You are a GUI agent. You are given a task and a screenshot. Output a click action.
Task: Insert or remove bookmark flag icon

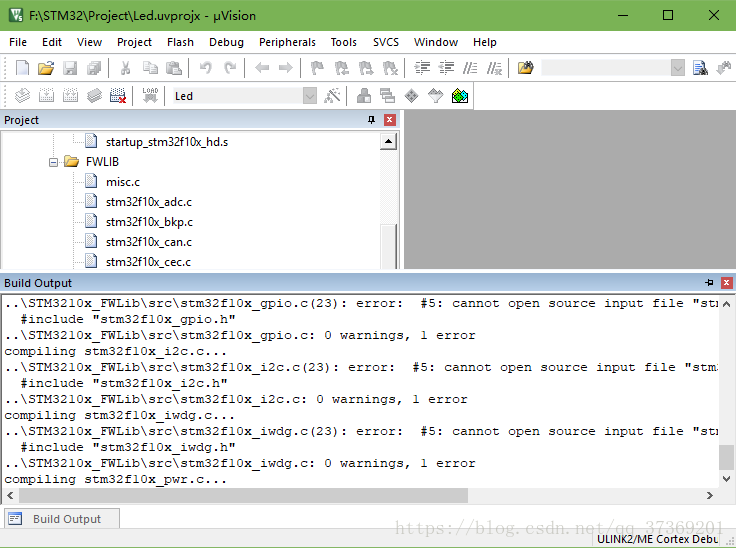coord(317,68)
